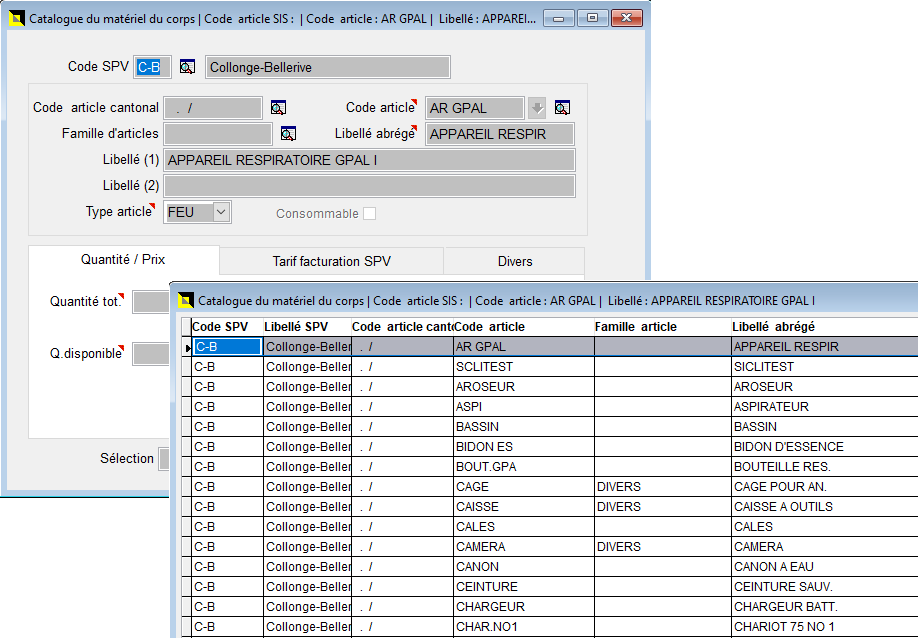Open the Type article dropdown
Image resolution: width=918 pixels, height=638 pixels.
point(221,212)
